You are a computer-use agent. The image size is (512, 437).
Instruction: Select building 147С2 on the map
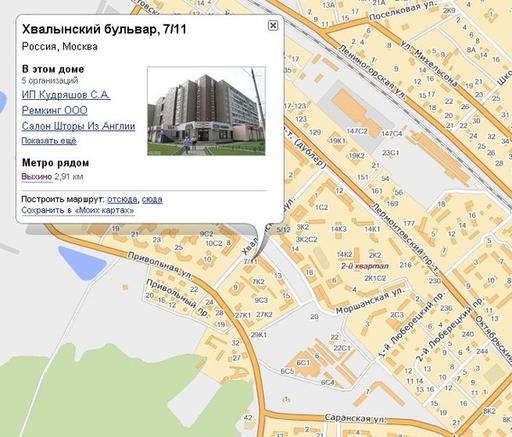pyautogui.click(x=357, y=131)
